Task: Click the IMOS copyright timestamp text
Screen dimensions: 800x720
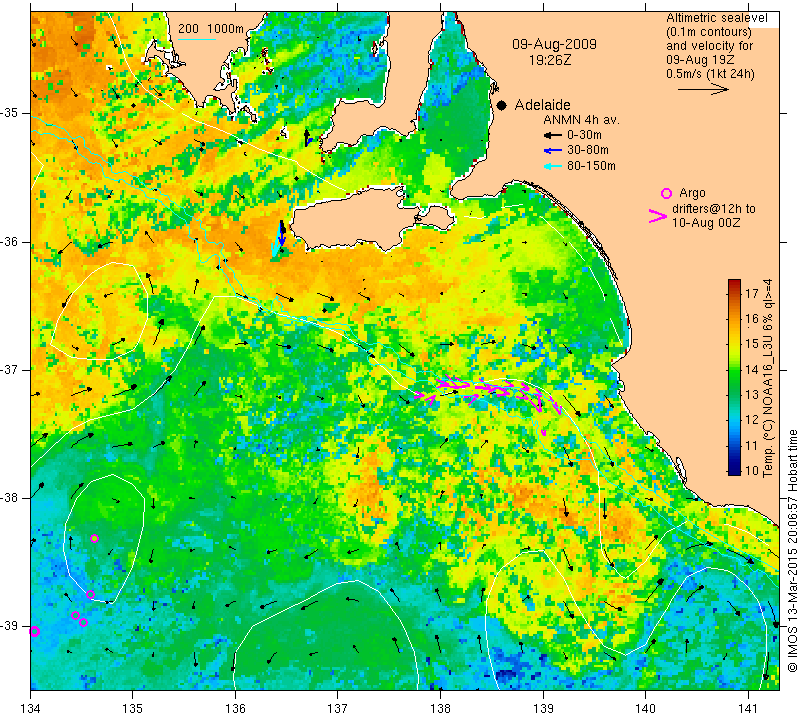Action: click(x=792, y=551)
